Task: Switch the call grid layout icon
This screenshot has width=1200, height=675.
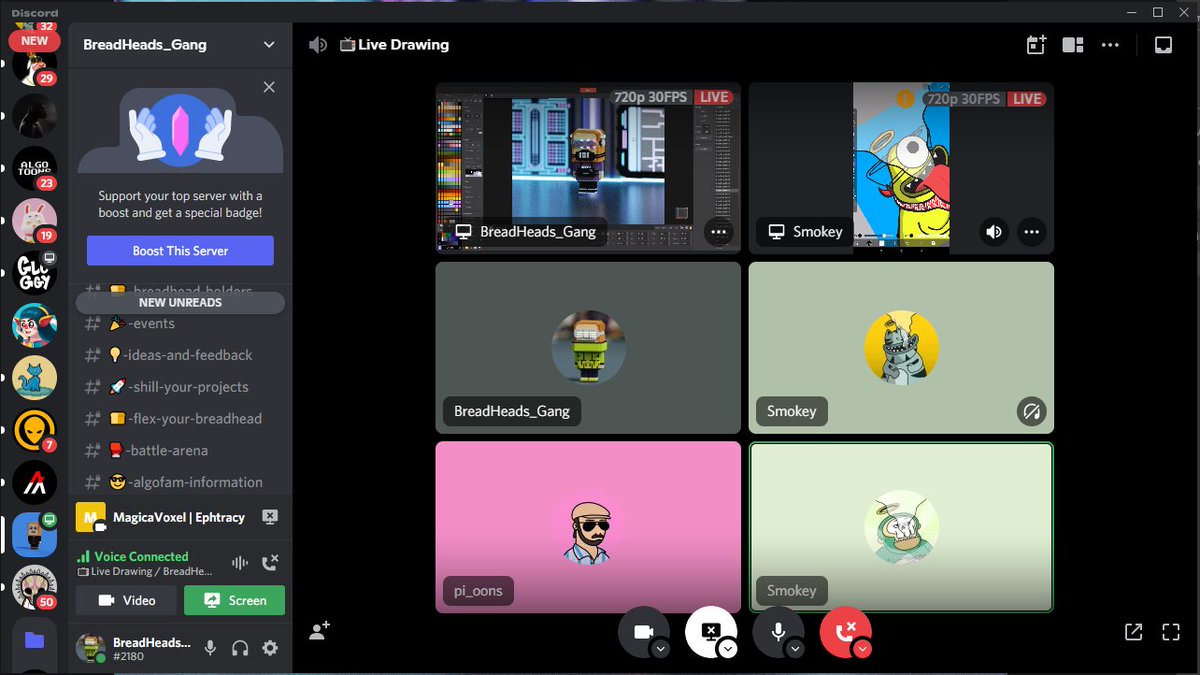Action: tap(1073, 44)
